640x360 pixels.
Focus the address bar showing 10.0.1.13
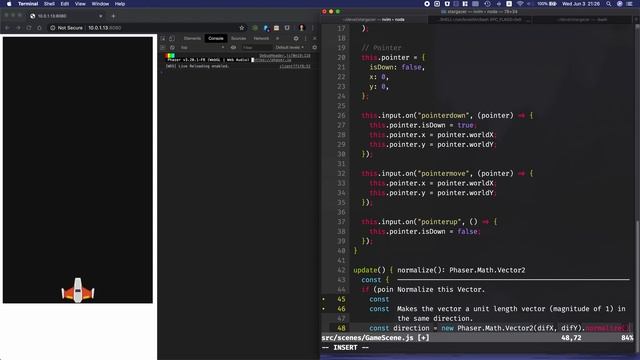click(x=104, y=28)
